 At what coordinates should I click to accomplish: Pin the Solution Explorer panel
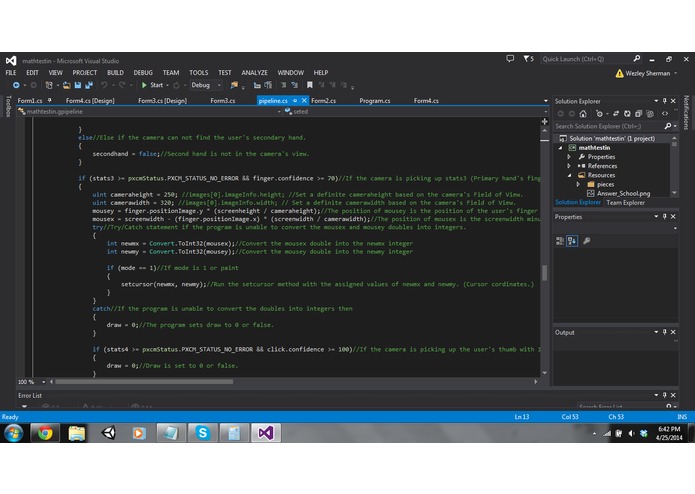coord(664,101)
